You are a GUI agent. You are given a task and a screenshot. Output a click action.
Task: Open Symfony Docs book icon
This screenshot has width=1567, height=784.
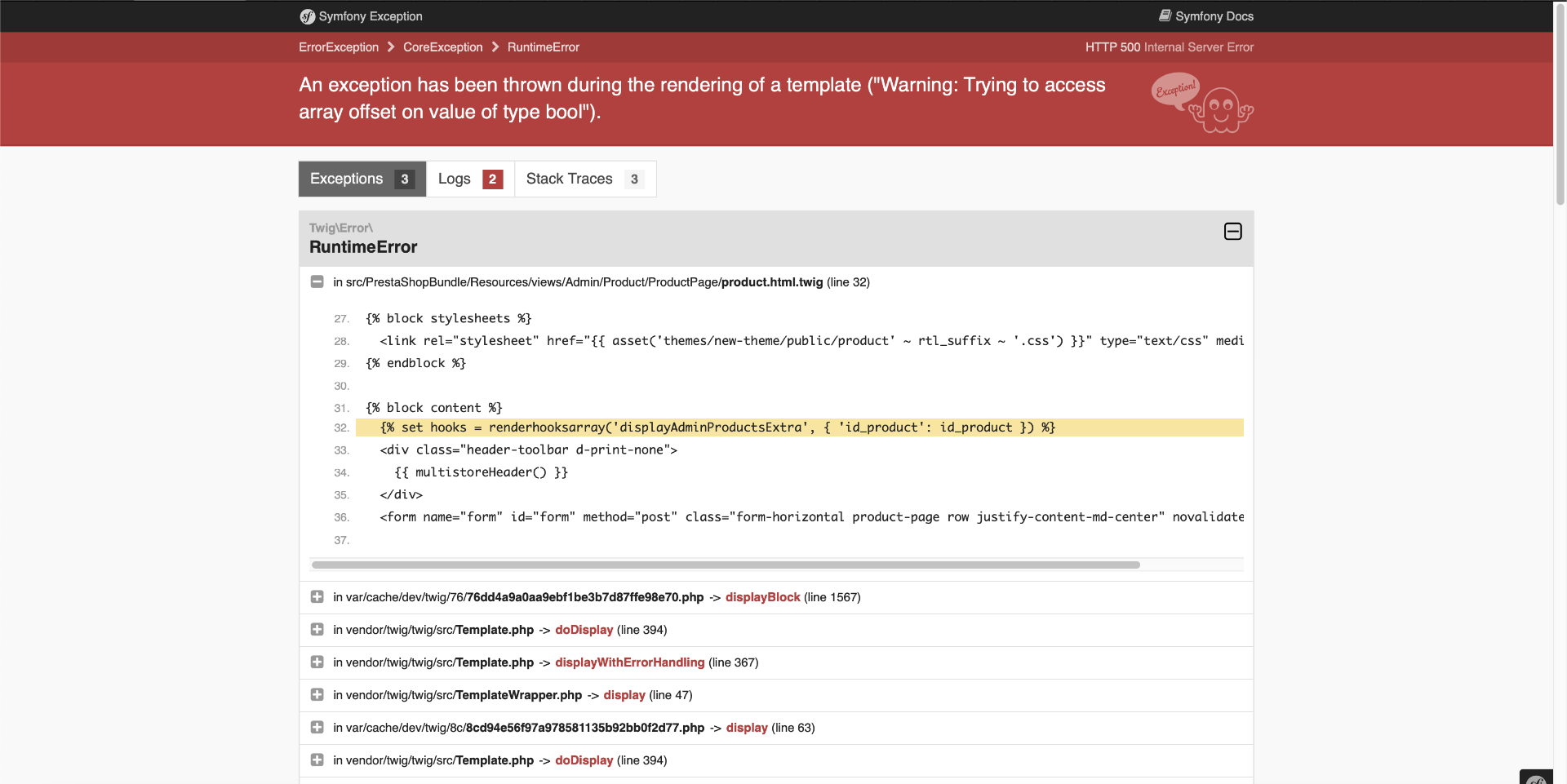click(1165, 16)
